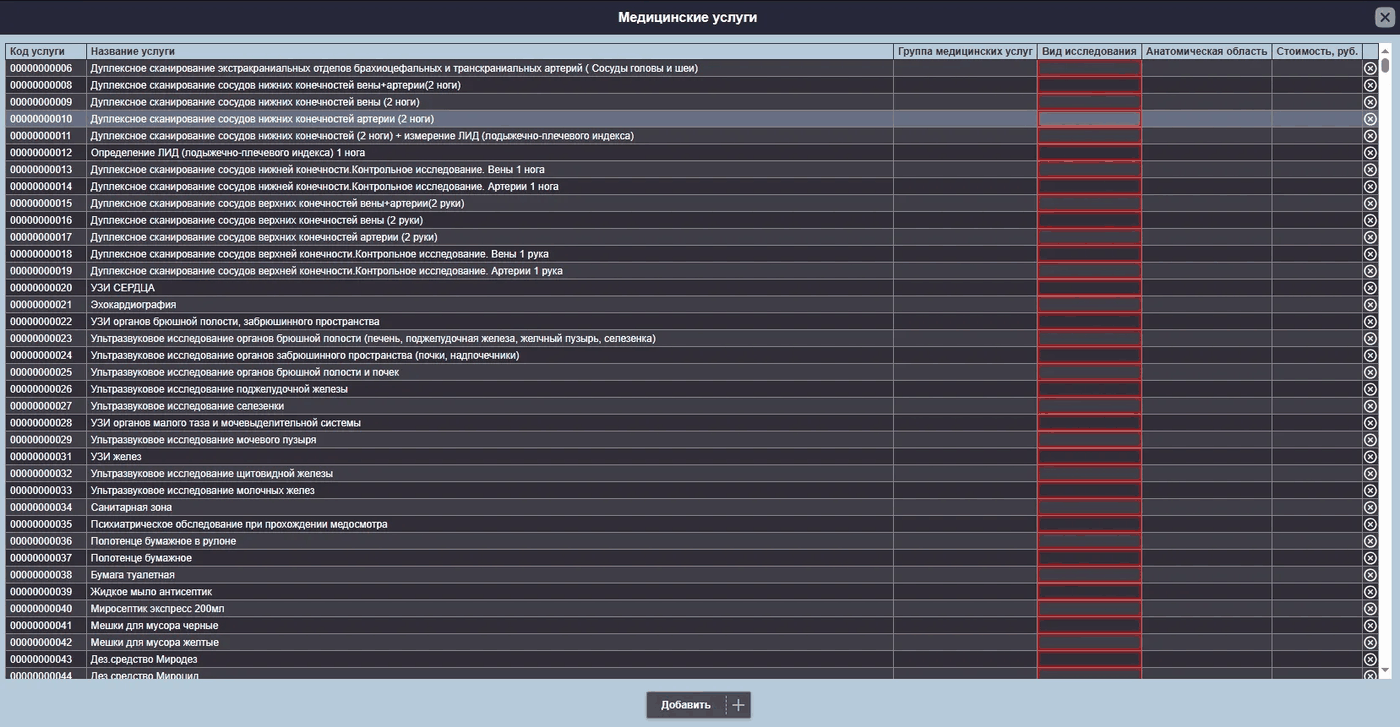The width and height of the screenshot is (1400, 727).
Task: Delete service row 00000000006
Action: click(1370, 68)
